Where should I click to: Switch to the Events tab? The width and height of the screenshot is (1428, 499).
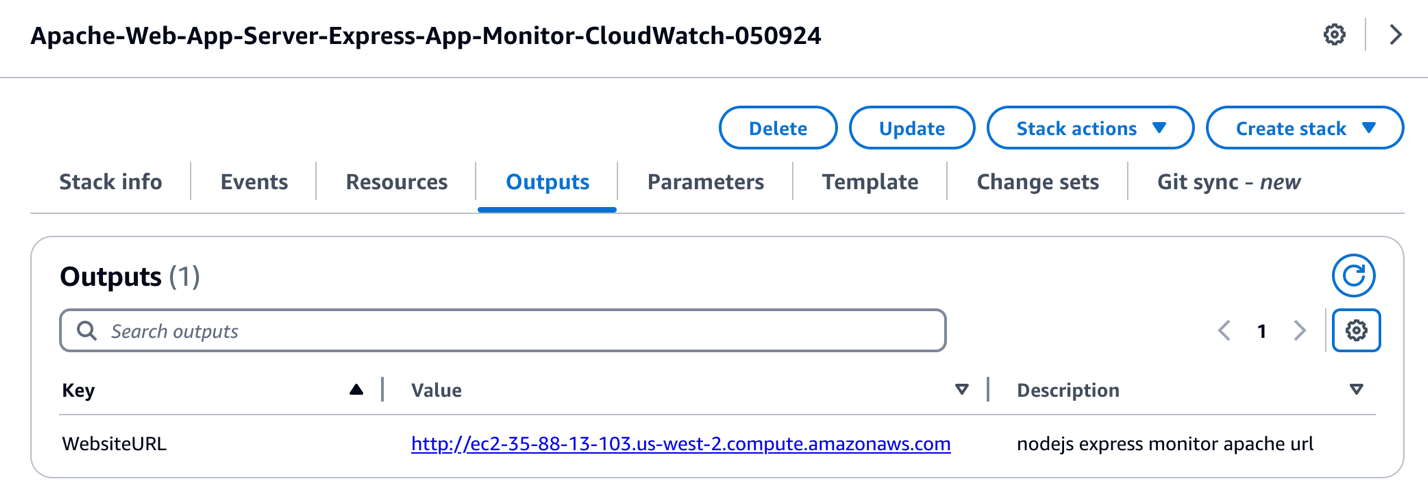(254, 182)
